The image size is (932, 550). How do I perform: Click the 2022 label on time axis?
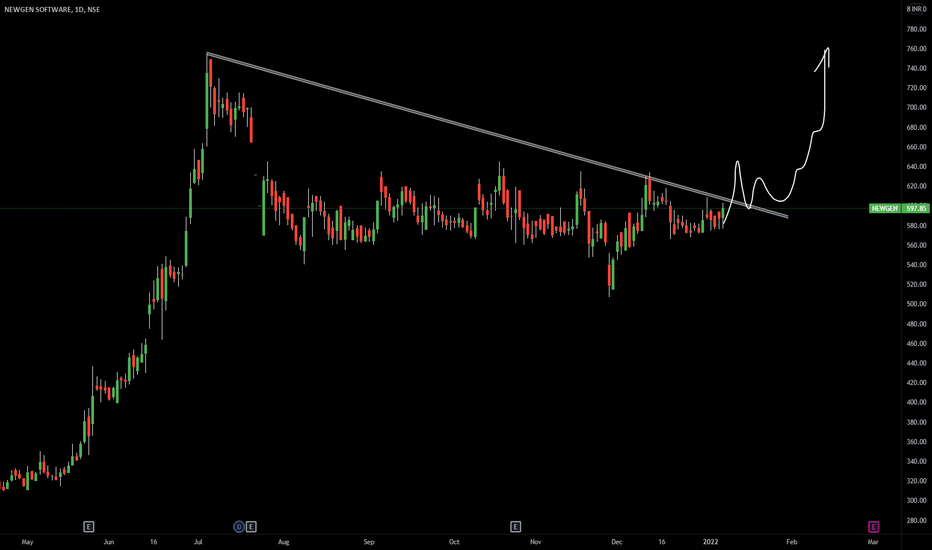click(x=711, y=542)
